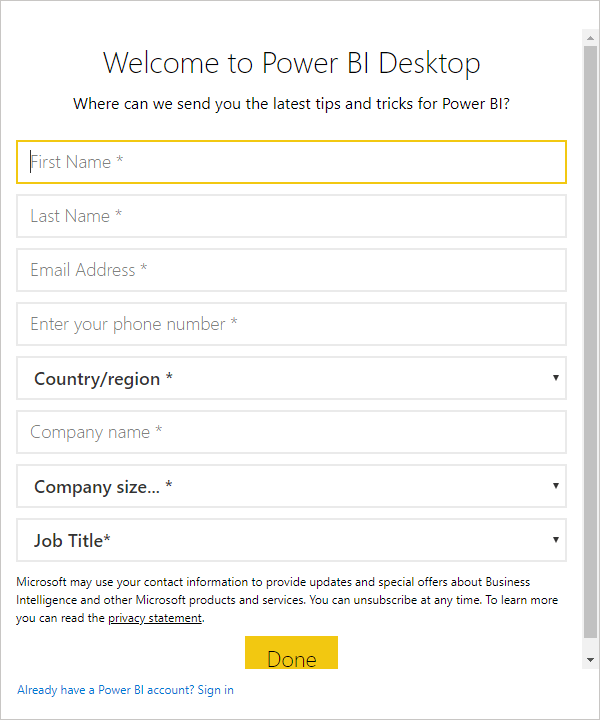Click the Welcome to Power BI Desktop heading
The width and height of the screenshot is (600, 720).
point(291,63)
